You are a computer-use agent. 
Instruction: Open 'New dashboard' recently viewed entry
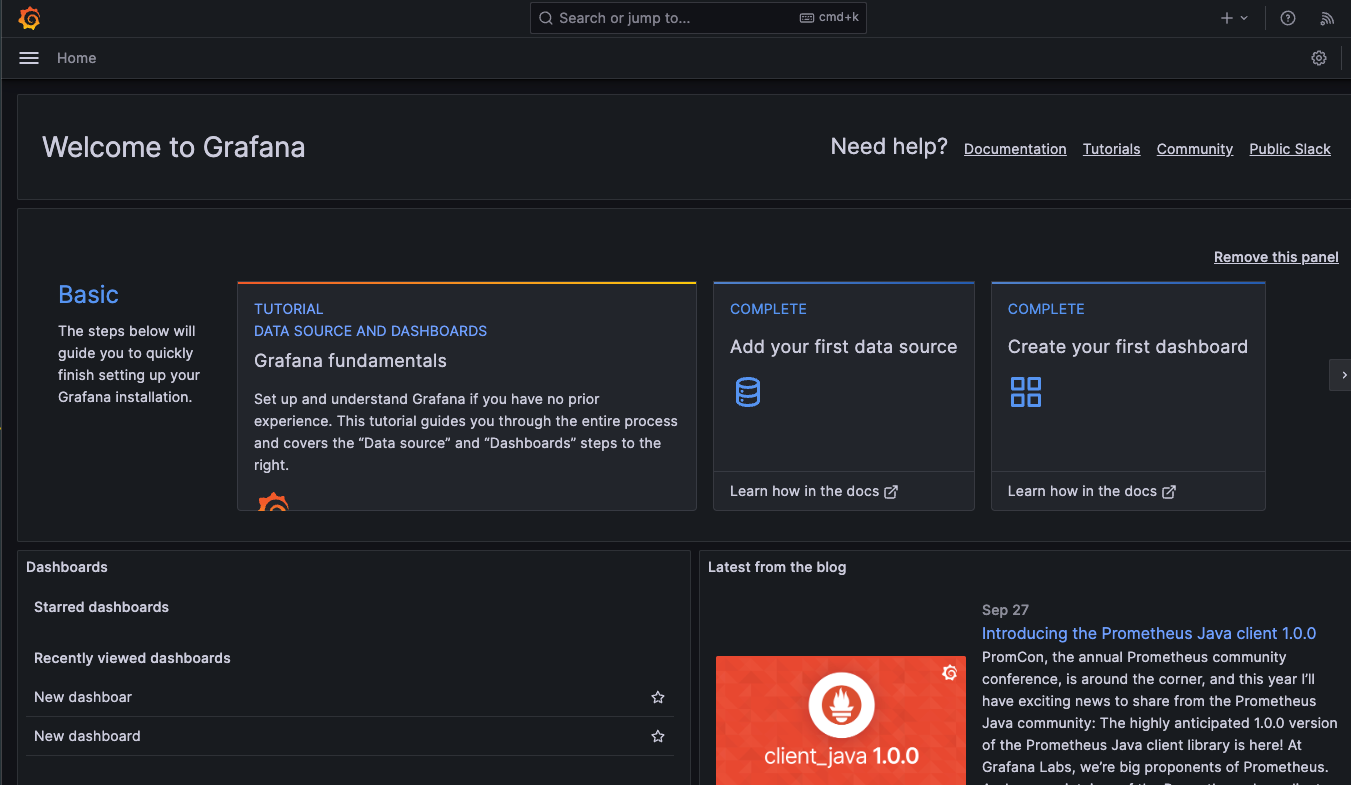point(87,736)
